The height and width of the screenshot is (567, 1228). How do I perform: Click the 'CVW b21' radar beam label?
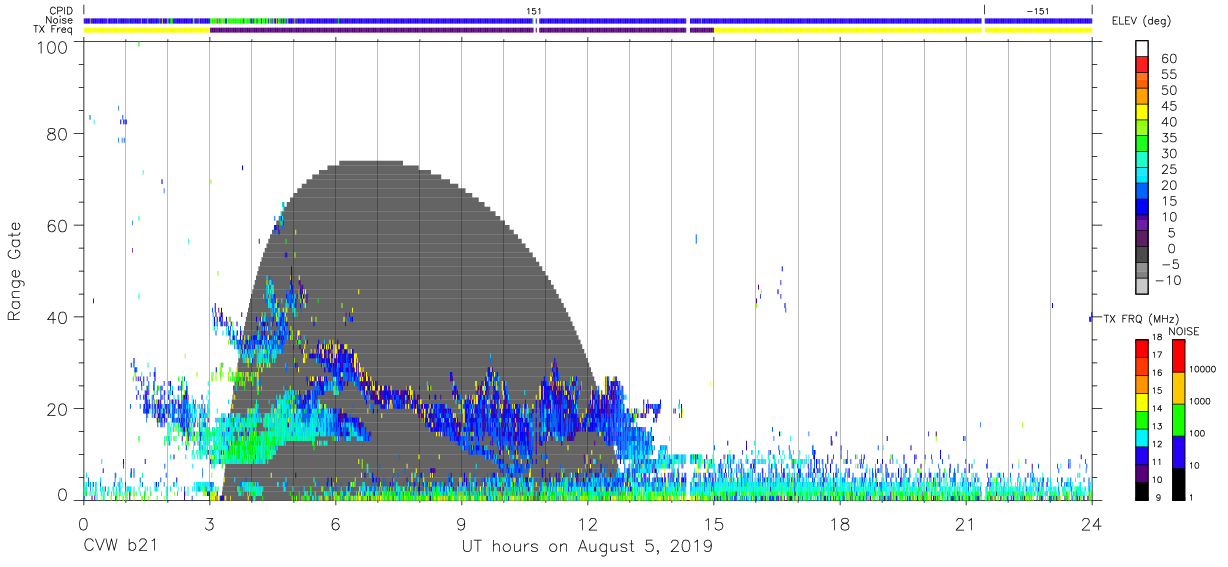point(118,547)
